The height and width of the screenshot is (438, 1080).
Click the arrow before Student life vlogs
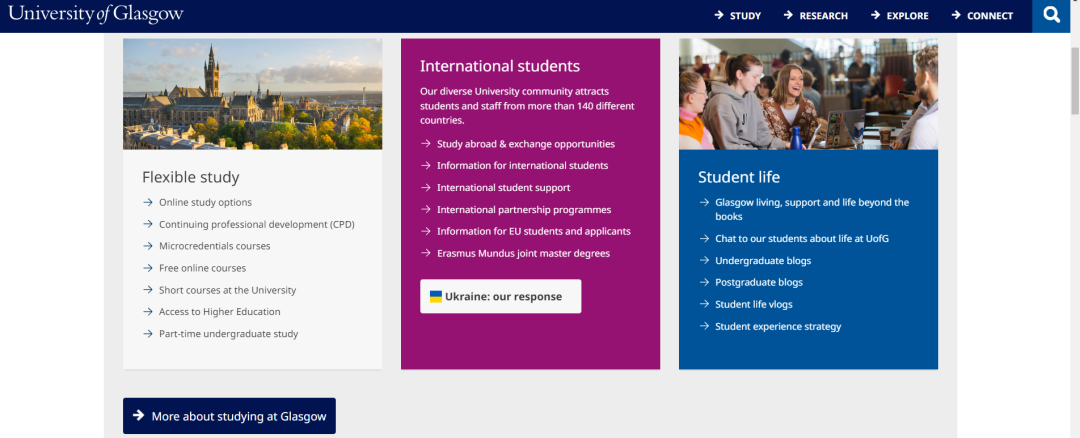(x=704, y=304)
